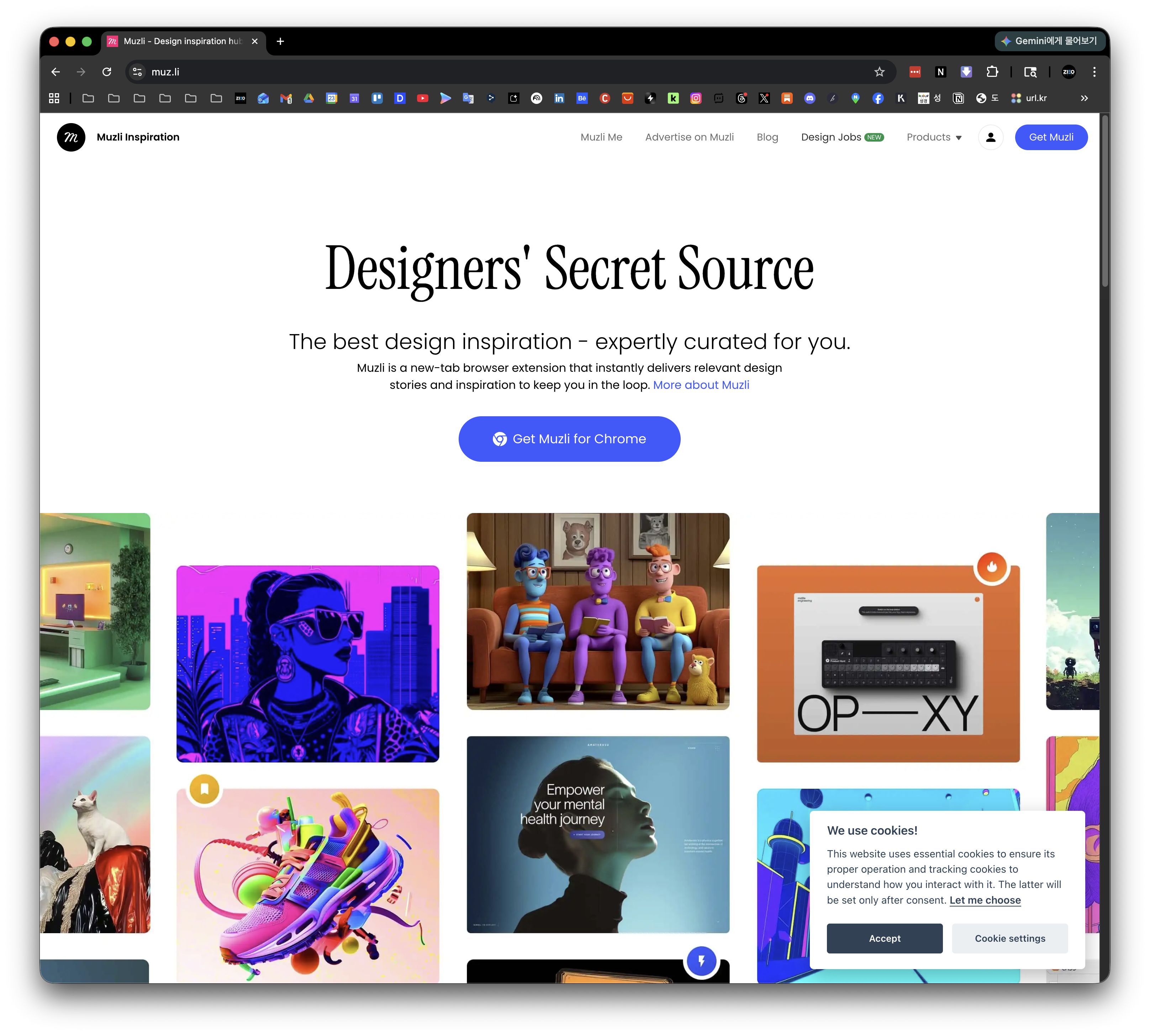Viewport: 1150px width, 1036px height.
Task: Open the Chrome apps grid icon
Action: pyautogui.click(x=54, y=99)
